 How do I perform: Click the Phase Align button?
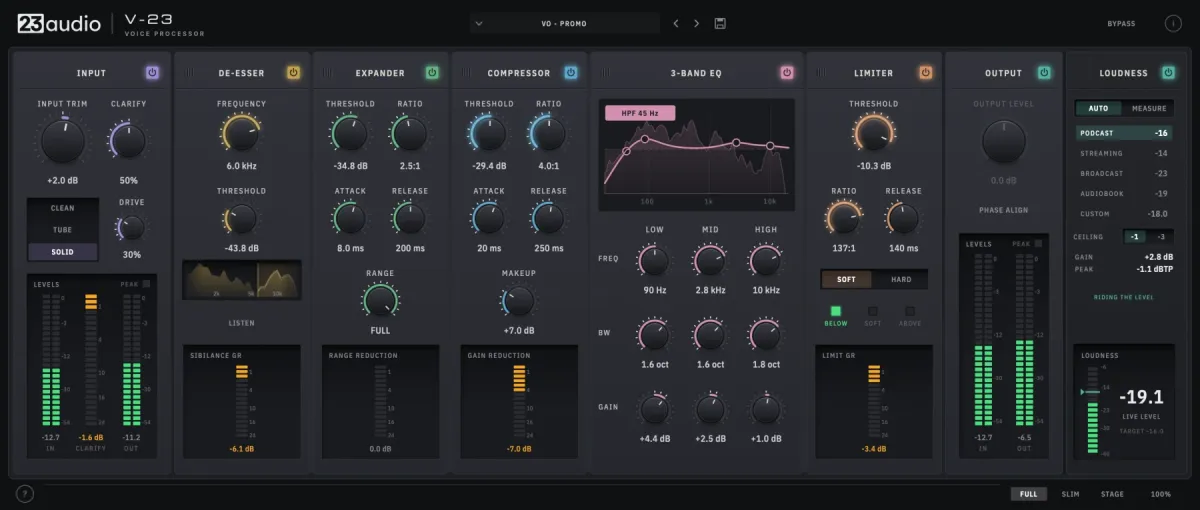pyautogui.click(x=1004, y=210)
